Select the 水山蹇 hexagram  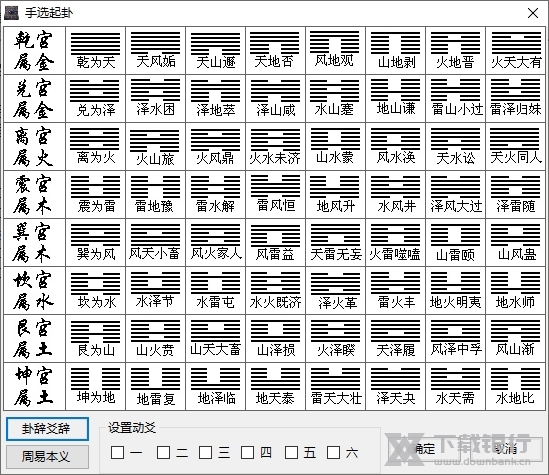click(335, 99)
